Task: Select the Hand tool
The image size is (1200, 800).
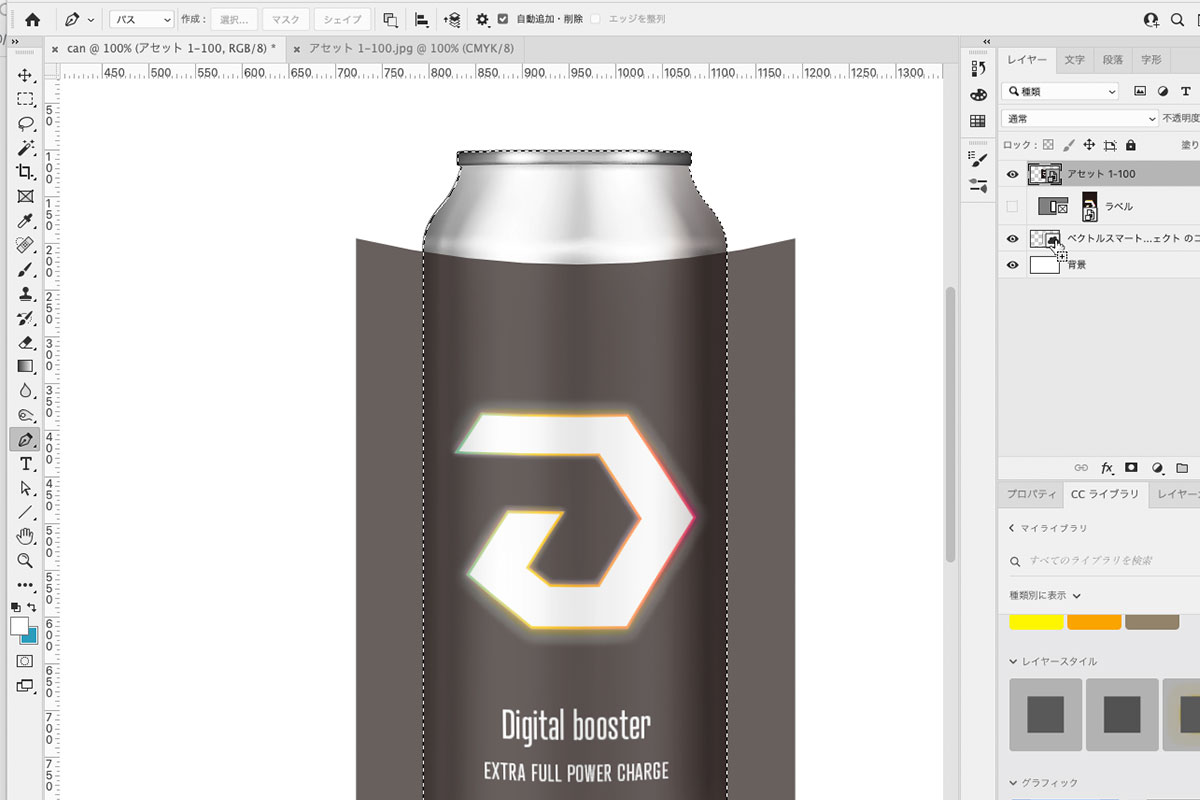Action: tap(26, 537)
